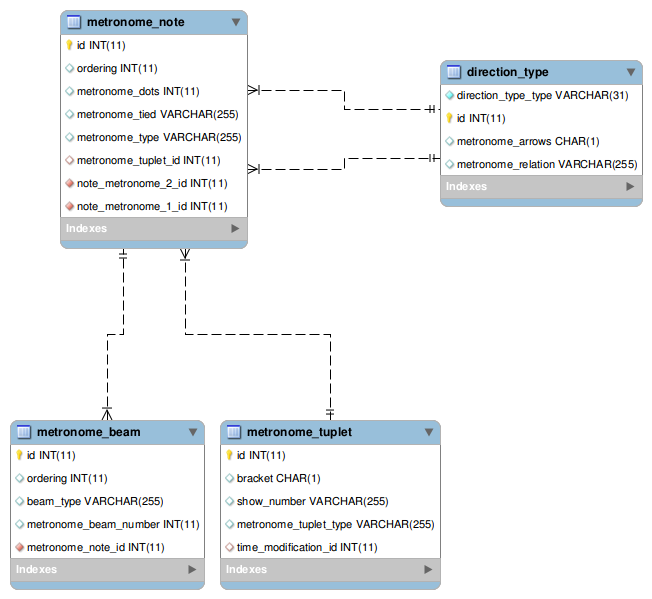
Task: Collapse the metronome_tuplet table header arrow
Action: (x=428, y=432)
